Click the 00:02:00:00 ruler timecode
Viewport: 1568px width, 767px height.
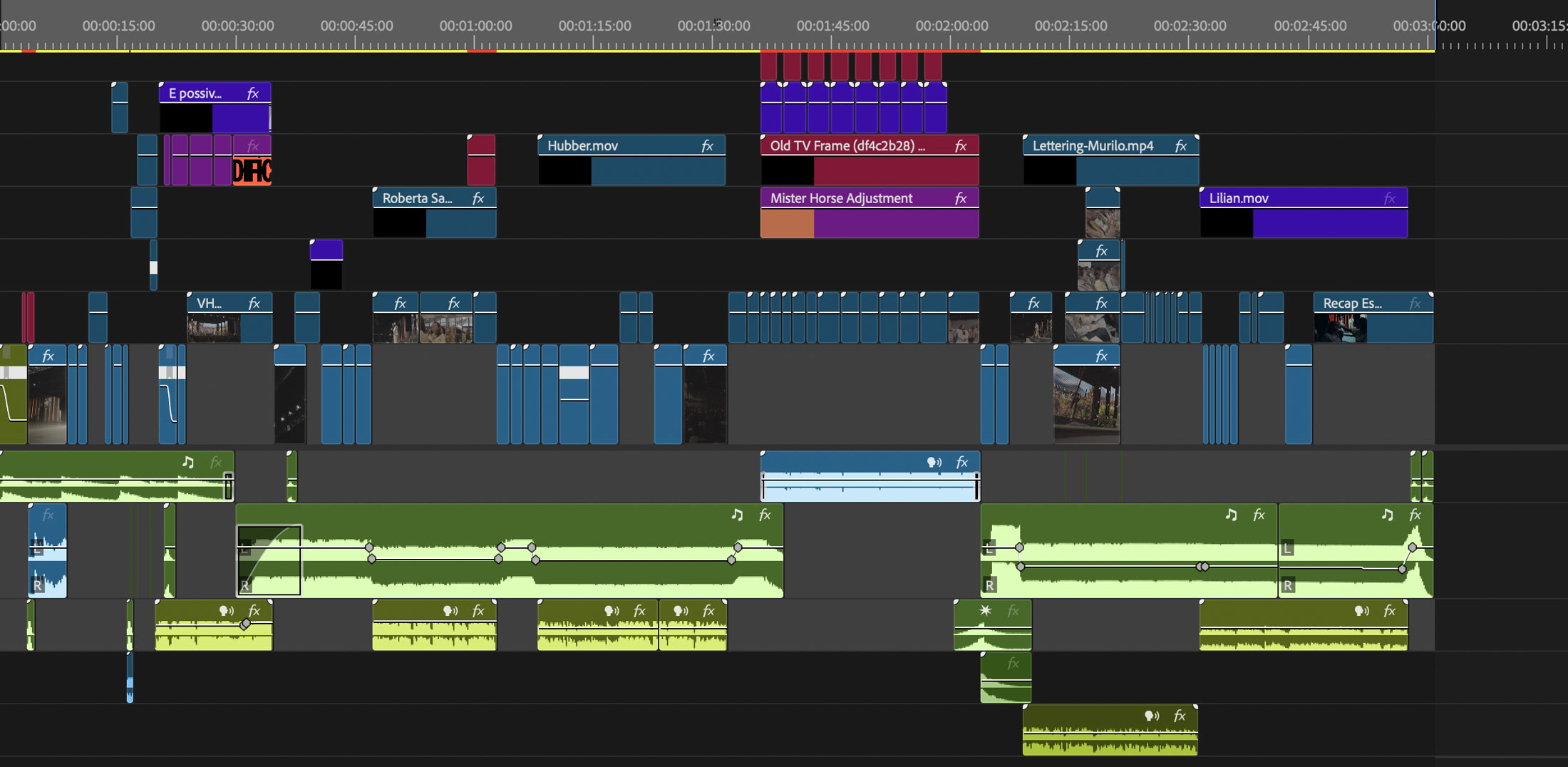click(x=952, y=26)
